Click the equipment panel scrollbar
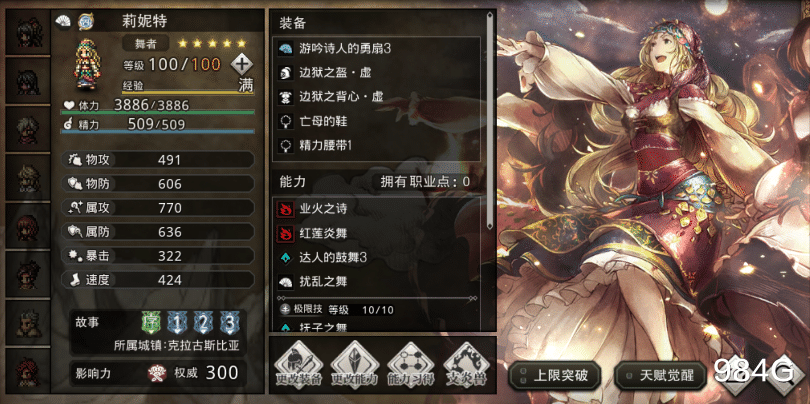This screenshot has height=404, width=810. pos(490,120)
